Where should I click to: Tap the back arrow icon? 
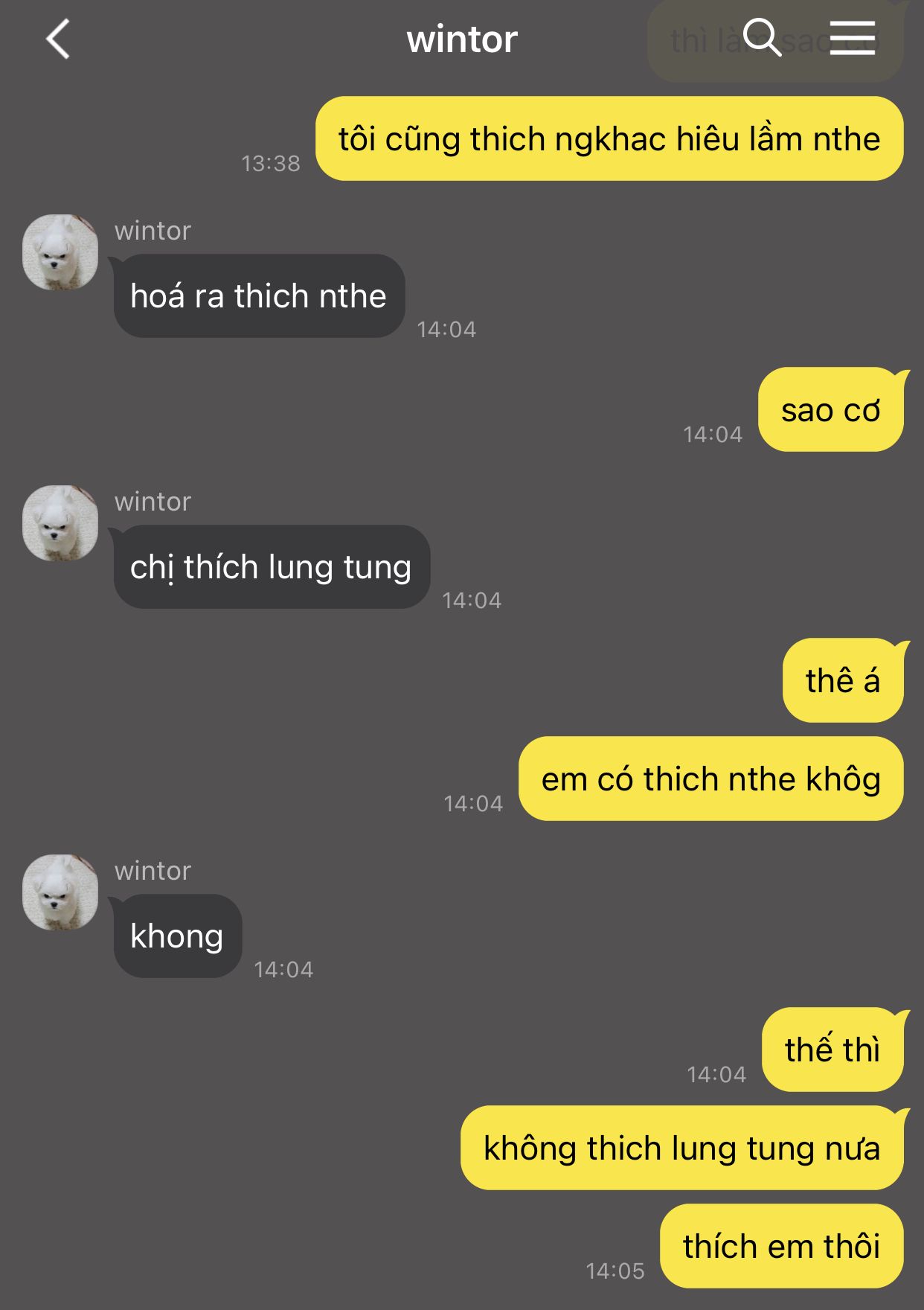tap(57, 39)
